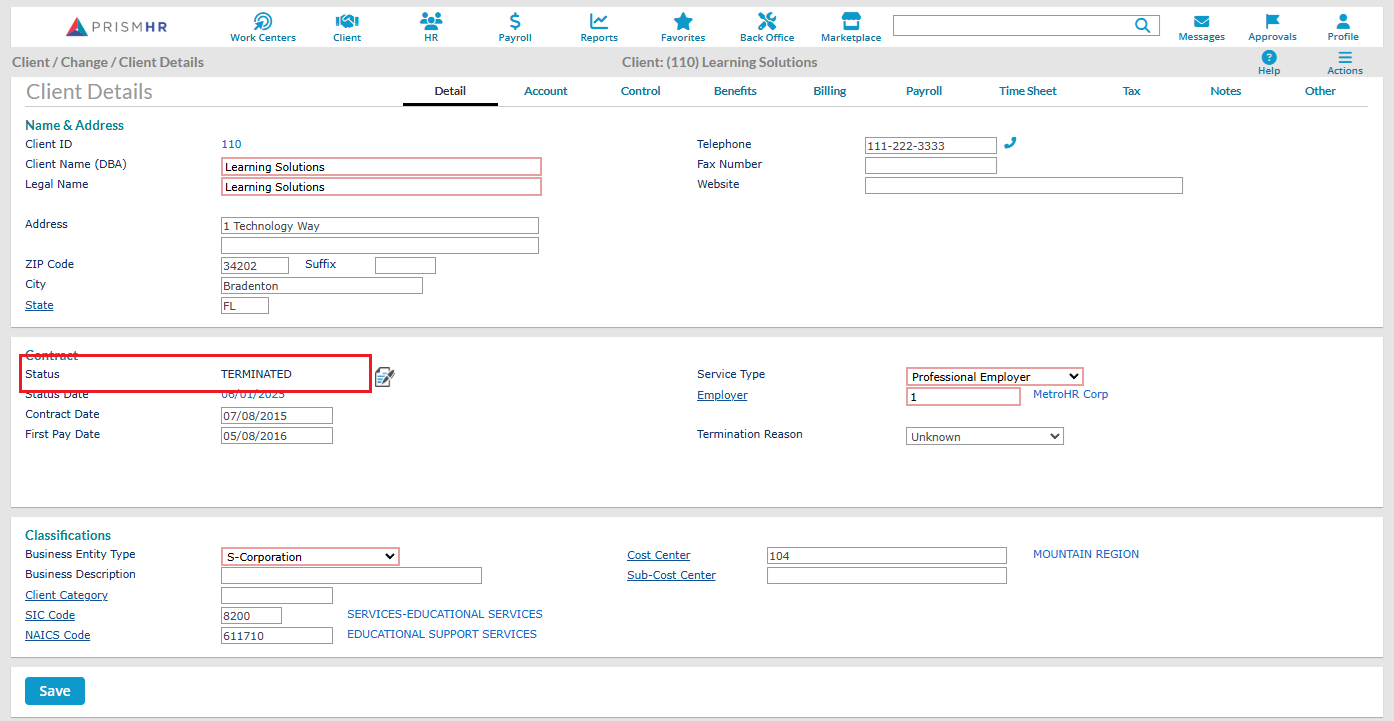Click the Cost Center link
1394x721 pixels.
pyautogui.click(x=658, y=555)
